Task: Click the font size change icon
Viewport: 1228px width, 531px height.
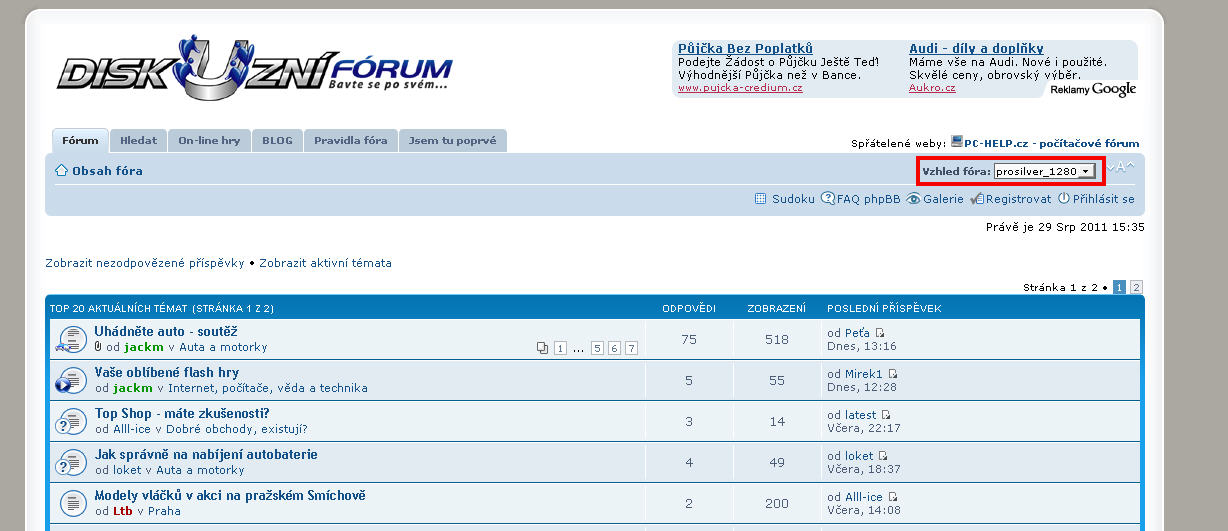Action: pyautogui.click(x=1122, y=169)
